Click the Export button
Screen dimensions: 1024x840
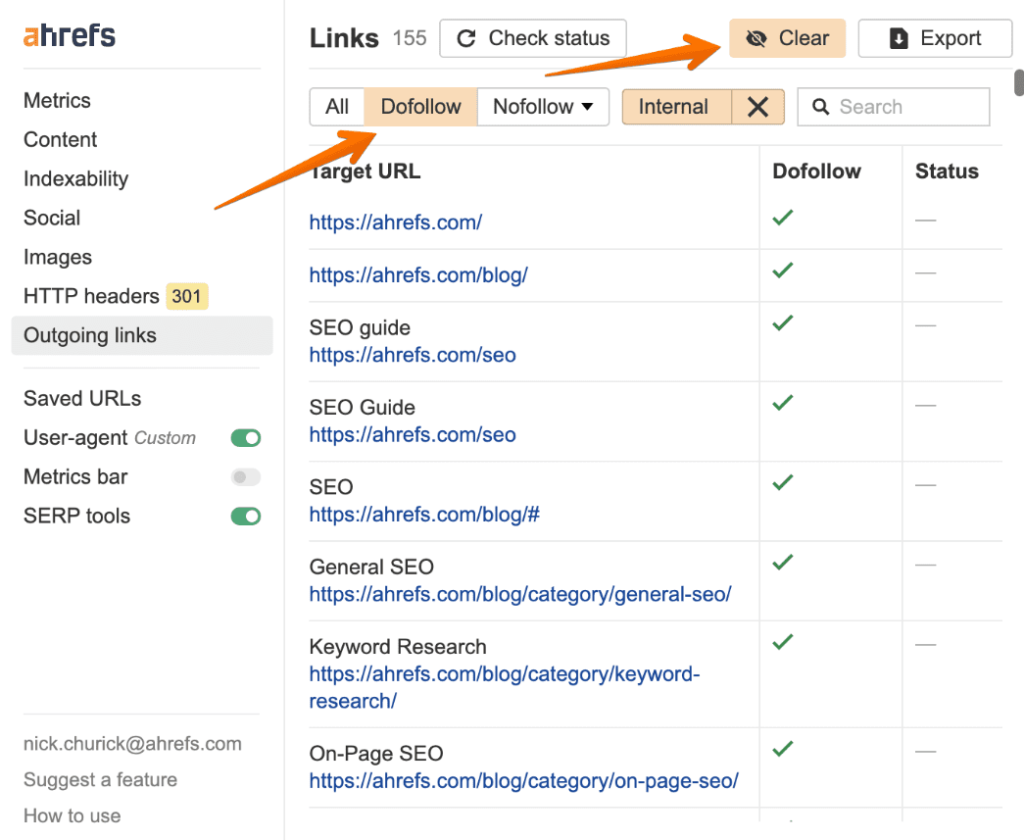coord(935,39)
